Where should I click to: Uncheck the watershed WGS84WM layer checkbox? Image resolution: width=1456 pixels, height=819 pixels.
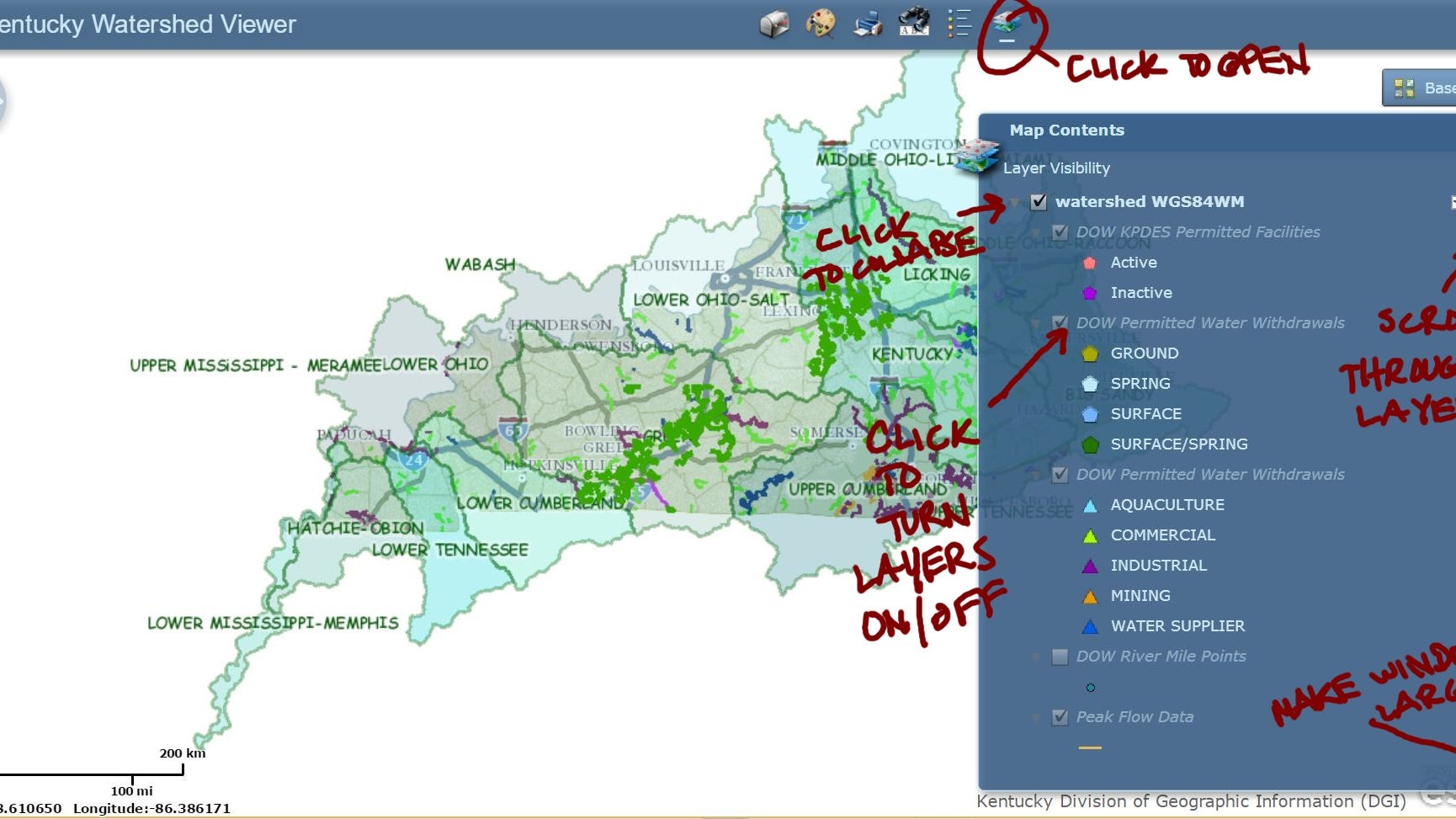[1039, 202]
